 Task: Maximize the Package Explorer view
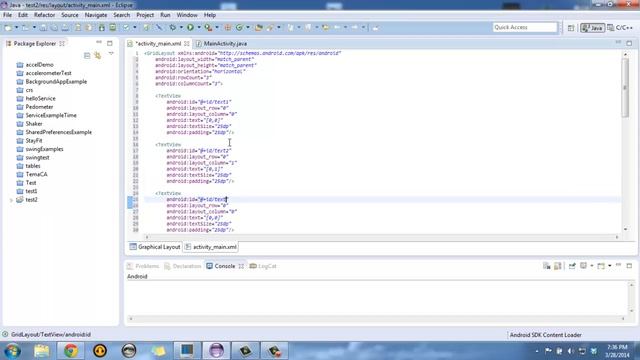click(110, 43)
